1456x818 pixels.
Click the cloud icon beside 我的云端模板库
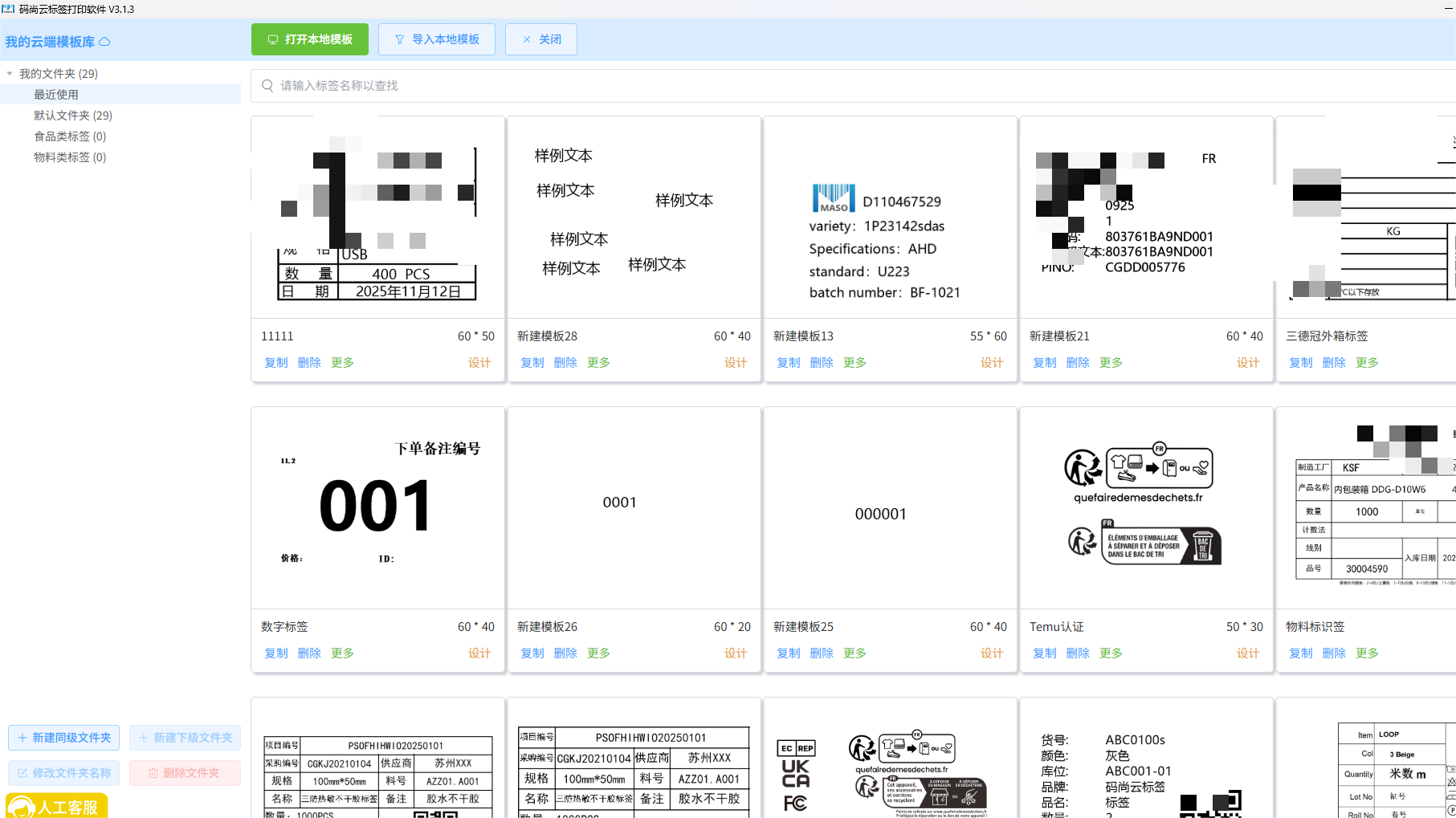tap(104, 42)
